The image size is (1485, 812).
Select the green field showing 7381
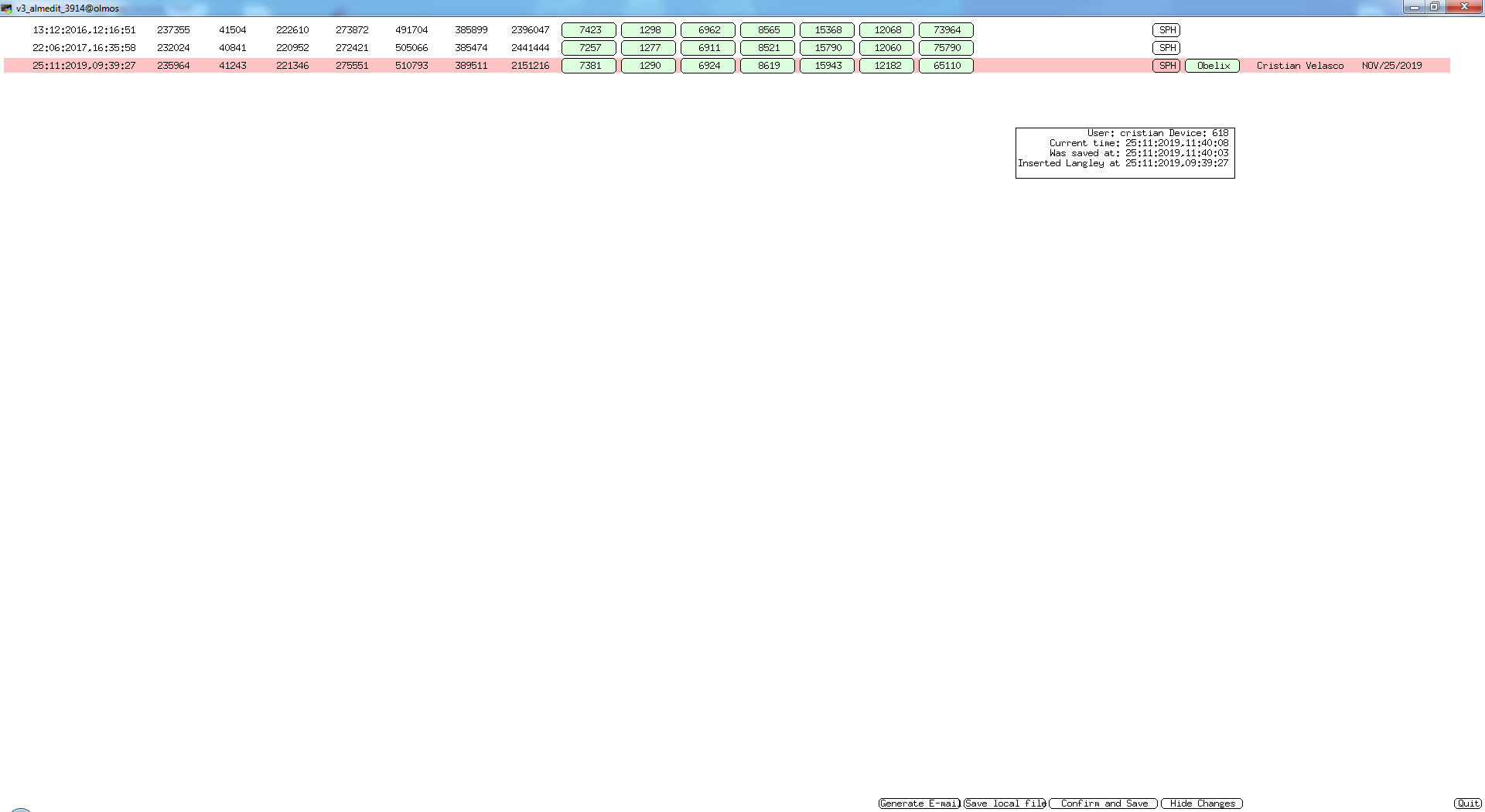click(x=589, y=66)
